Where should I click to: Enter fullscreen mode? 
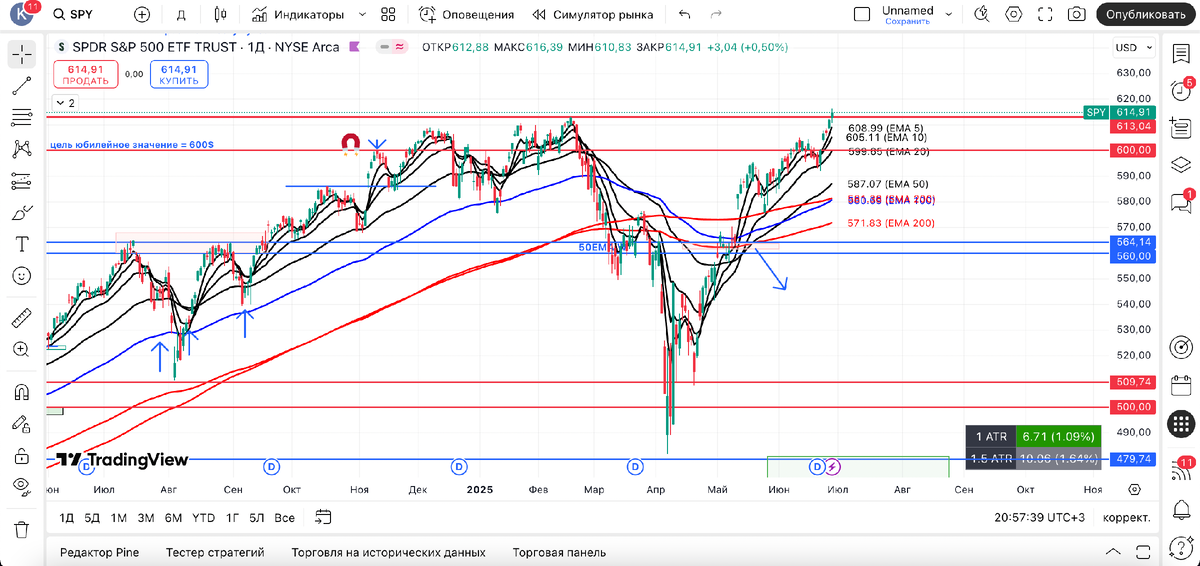[1046, 14]
